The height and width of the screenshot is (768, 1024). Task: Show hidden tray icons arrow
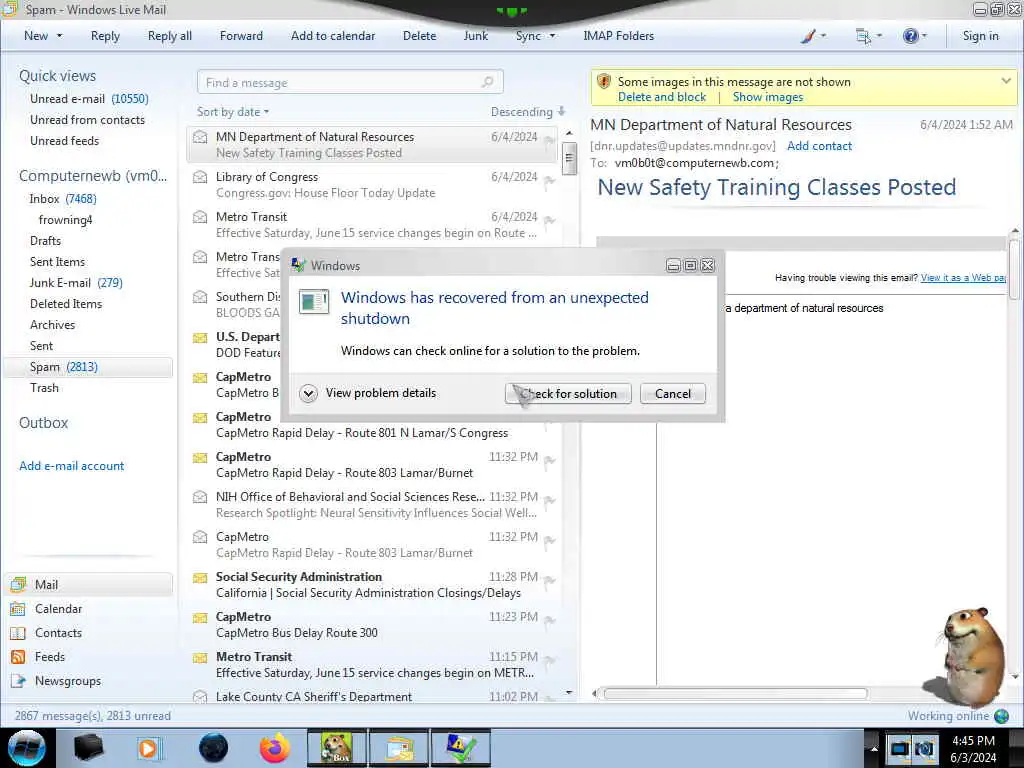(x=874, y=748)
